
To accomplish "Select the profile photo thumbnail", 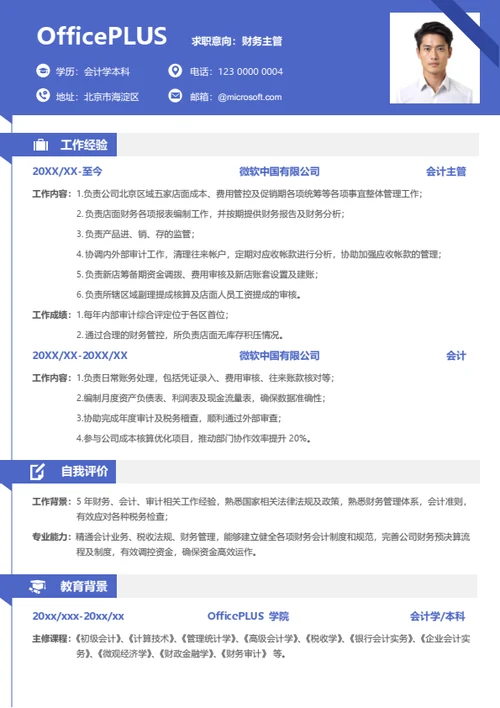I will tap(435, 58).
